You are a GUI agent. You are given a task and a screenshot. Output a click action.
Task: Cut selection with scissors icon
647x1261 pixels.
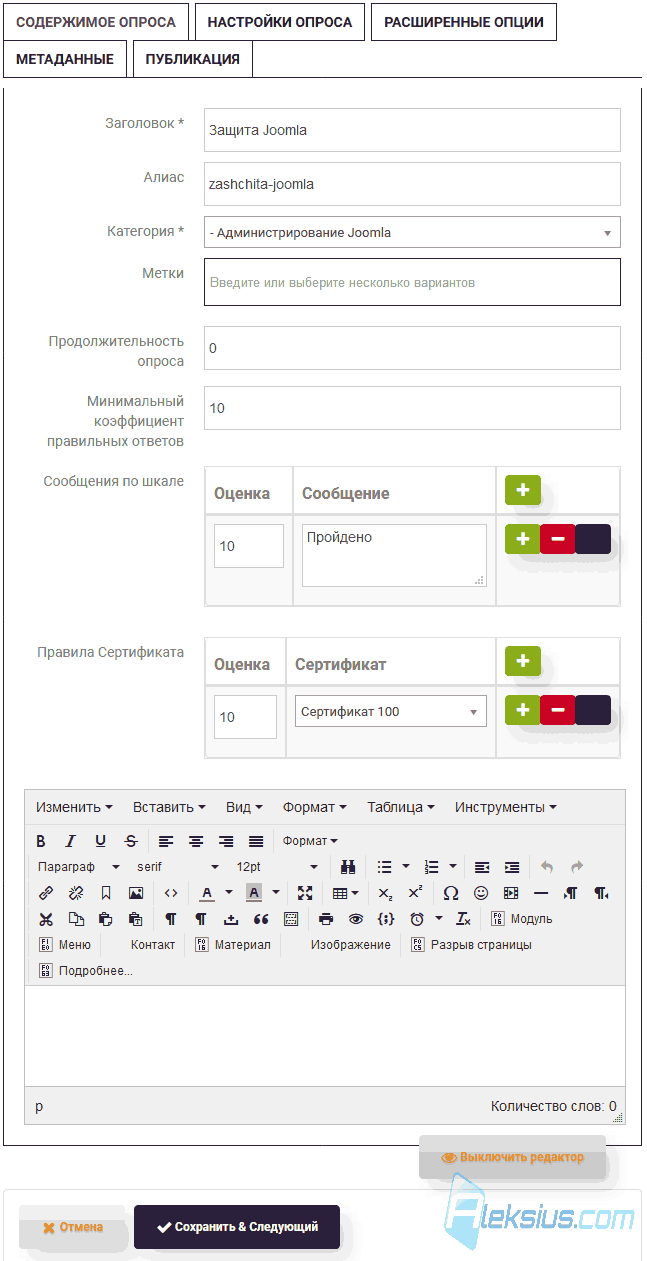click(46, 919)
